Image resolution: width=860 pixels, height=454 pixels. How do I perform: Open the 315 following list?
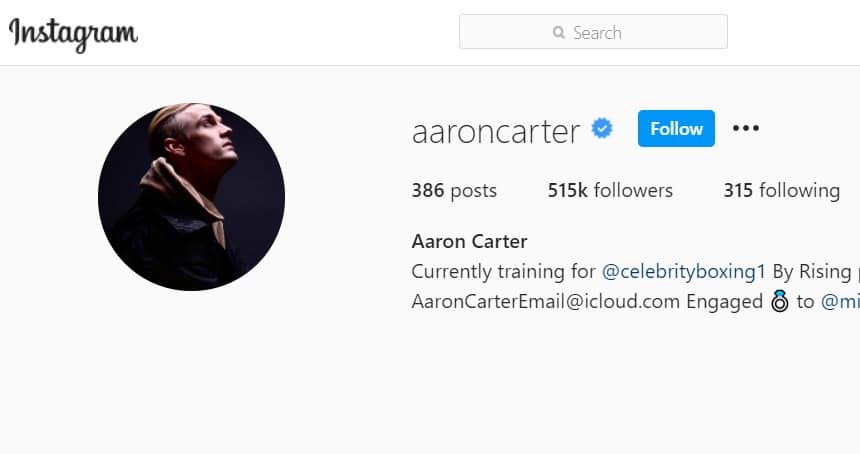tap(782, 191)
